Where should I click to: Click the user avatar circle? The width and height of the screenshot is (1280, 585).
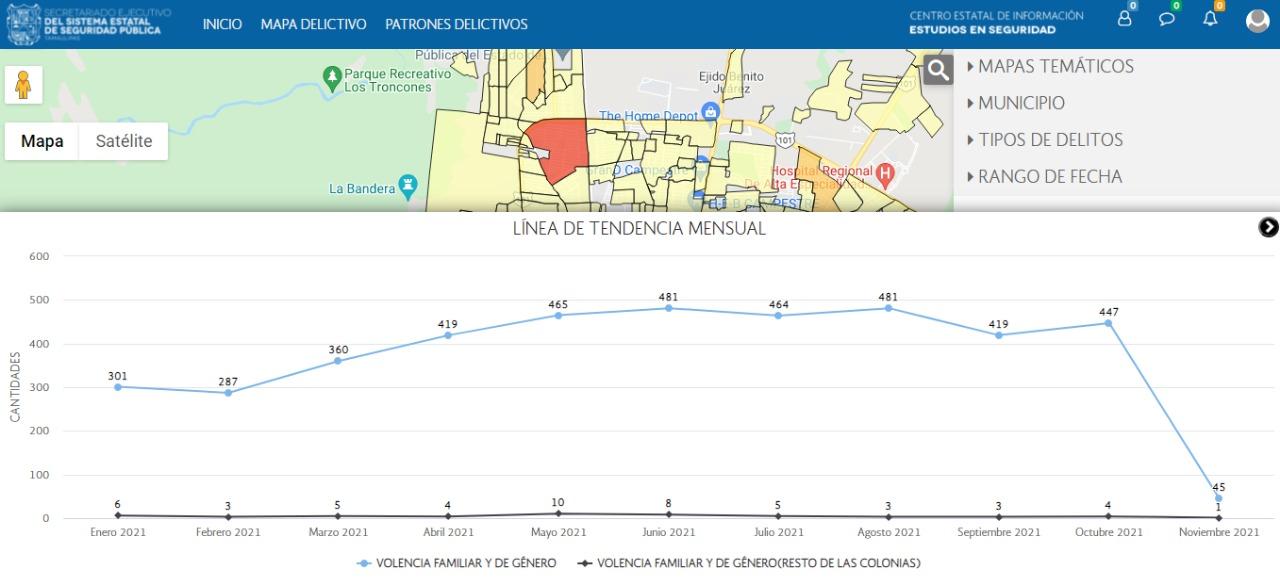(1257, 21)
